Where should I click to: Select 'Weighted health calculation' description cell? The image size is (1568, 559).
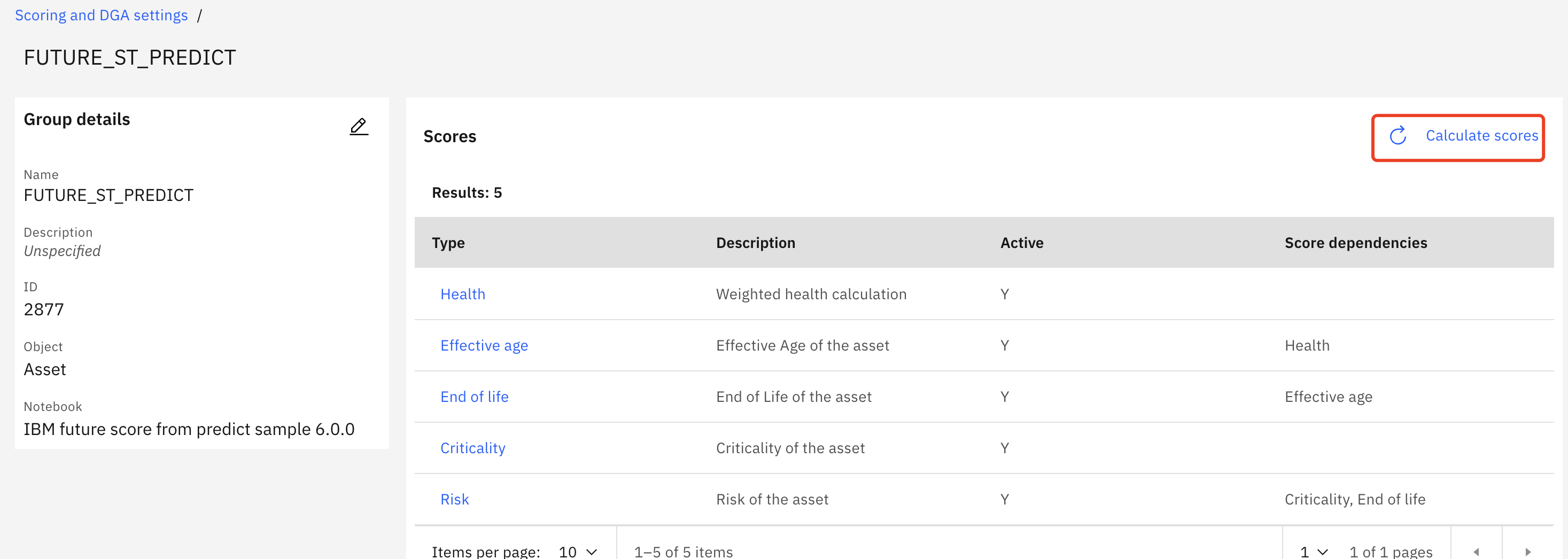[811, 294]
